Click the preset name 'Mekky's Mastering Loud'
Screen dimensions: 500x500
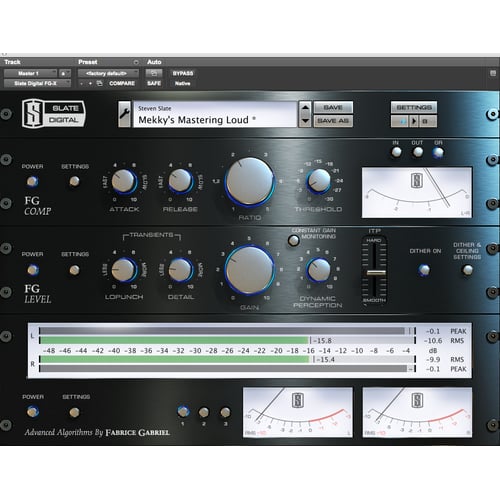point(193,120)
